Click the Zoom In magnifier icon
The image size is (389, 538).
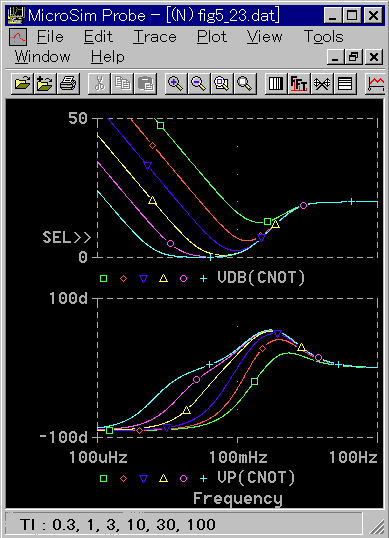(176, 83)
